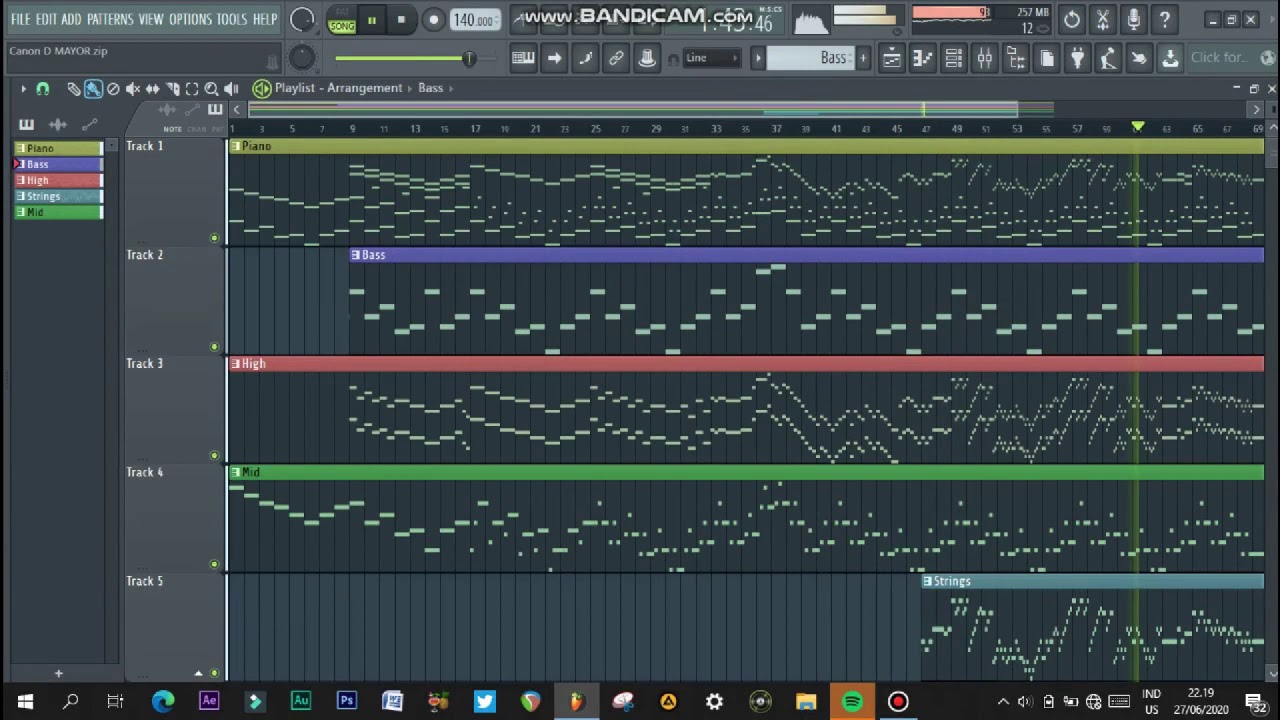
Task: Select the Piano pattern in picker list
Action: [58, 148]
